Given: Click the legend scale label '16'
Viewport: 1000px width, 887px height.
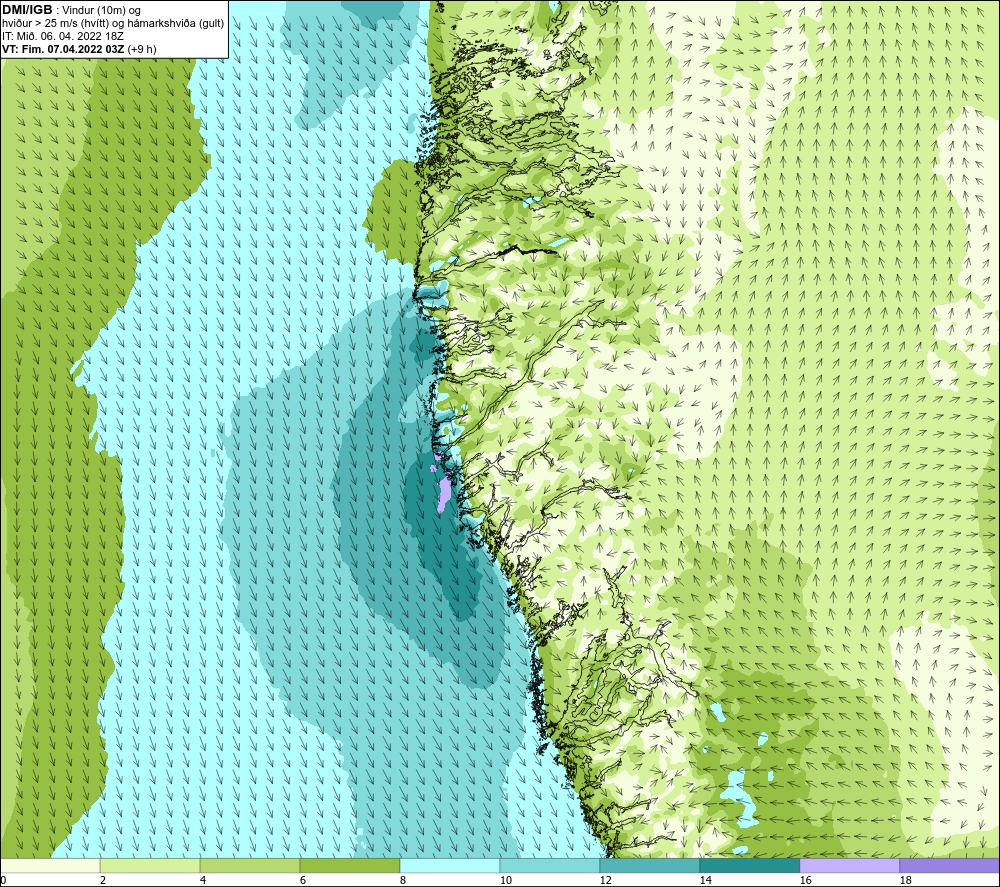Looking at the screenshot, I should (x=805, y=881).
